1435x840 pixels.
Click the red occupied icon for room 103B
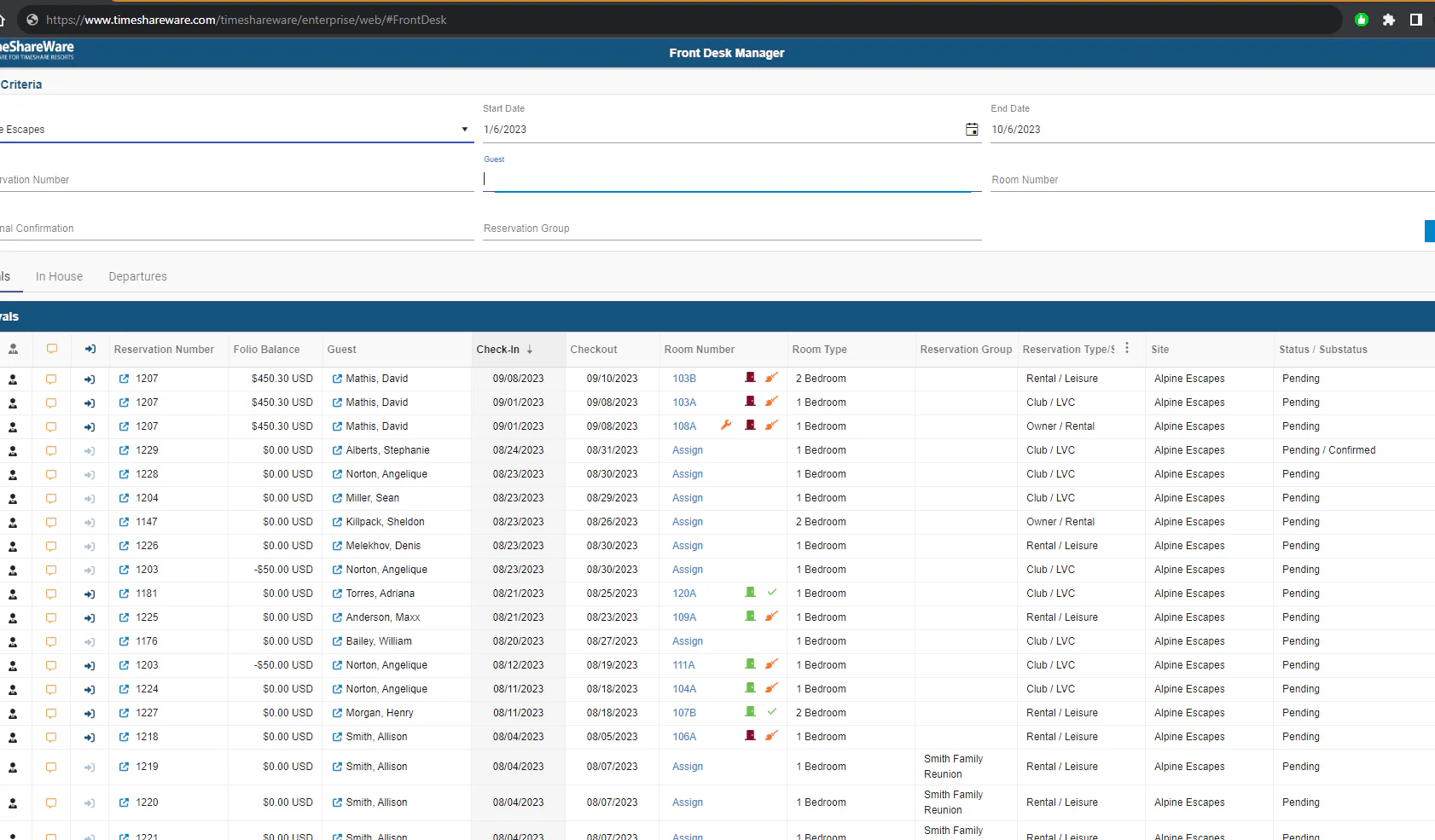tap(750, 378)
